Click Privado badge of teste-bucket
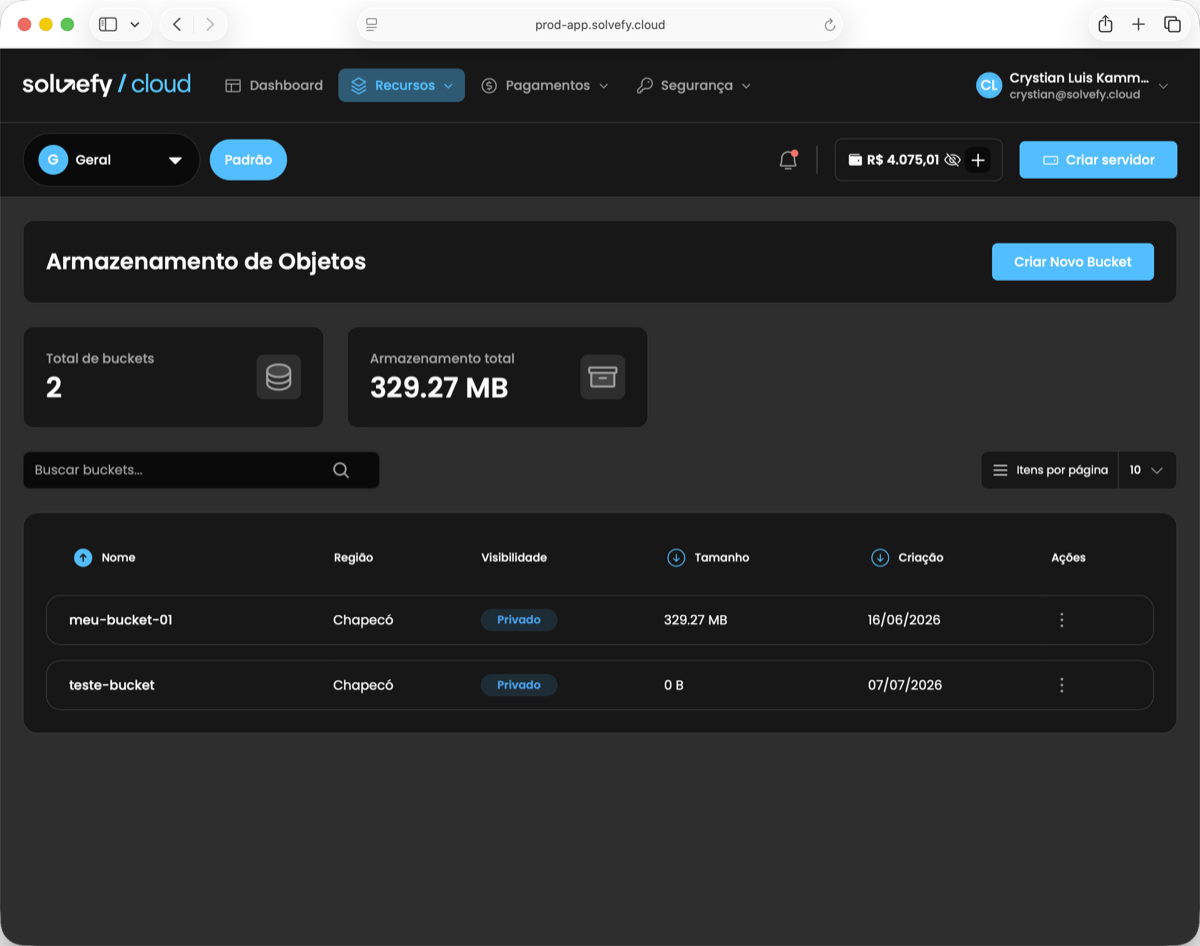The width and height of the screenshot is (1200, 946). pyautogui.click(x=519, y=685)
